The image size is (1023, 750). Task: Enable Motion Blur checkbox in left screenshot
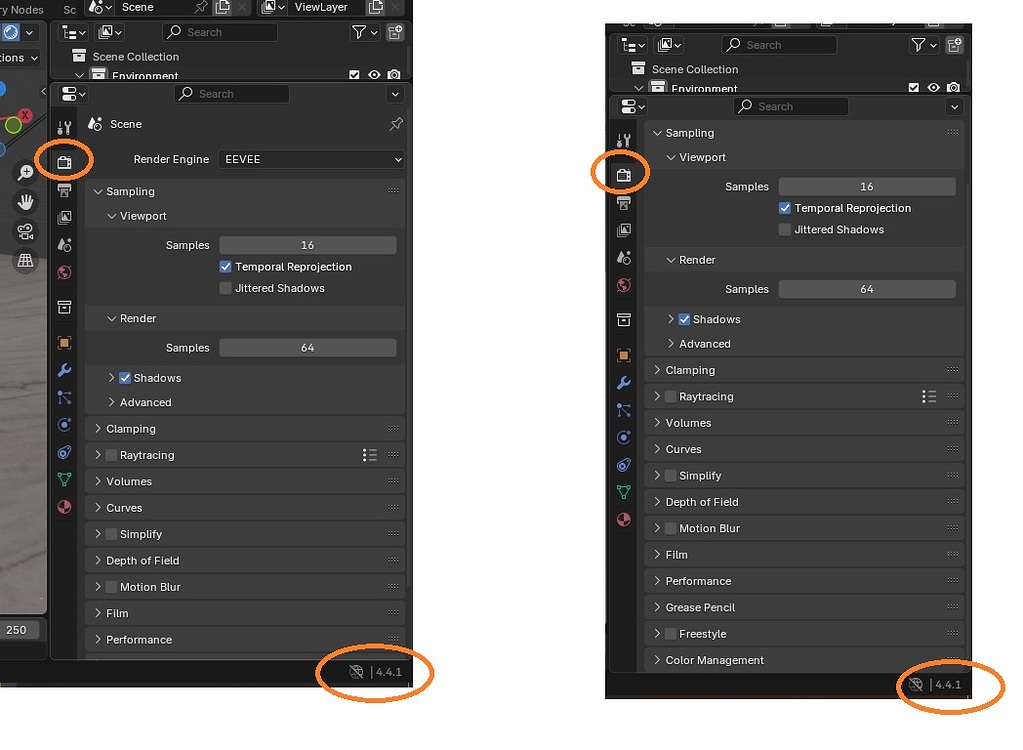tap(111, 586)
